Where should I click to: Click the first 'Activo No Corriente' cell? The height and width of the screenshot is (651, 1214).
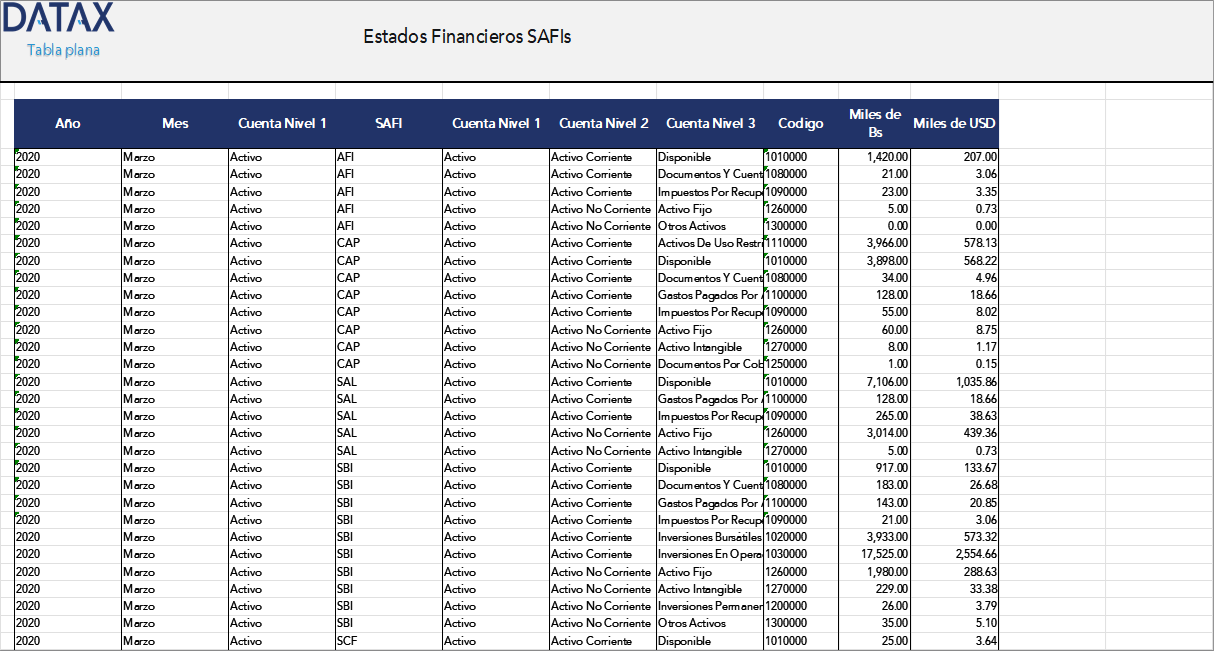point(598,209)
